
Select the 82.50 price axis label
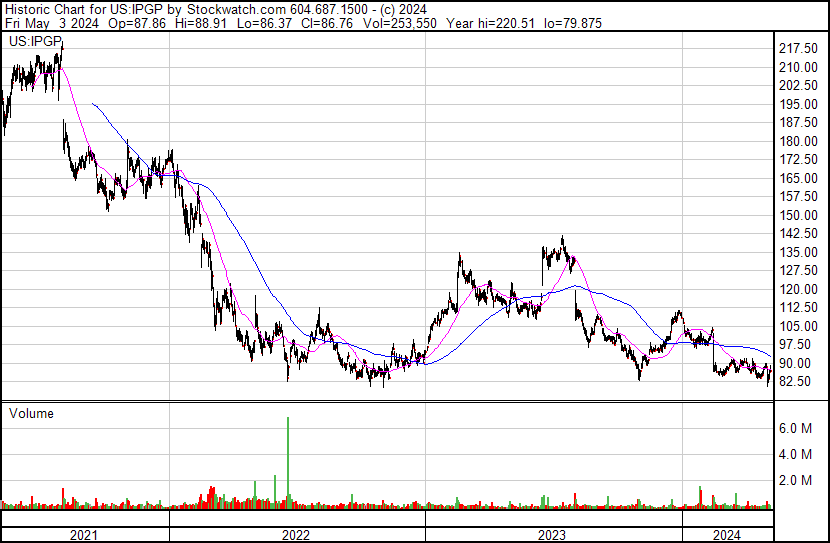795,382
